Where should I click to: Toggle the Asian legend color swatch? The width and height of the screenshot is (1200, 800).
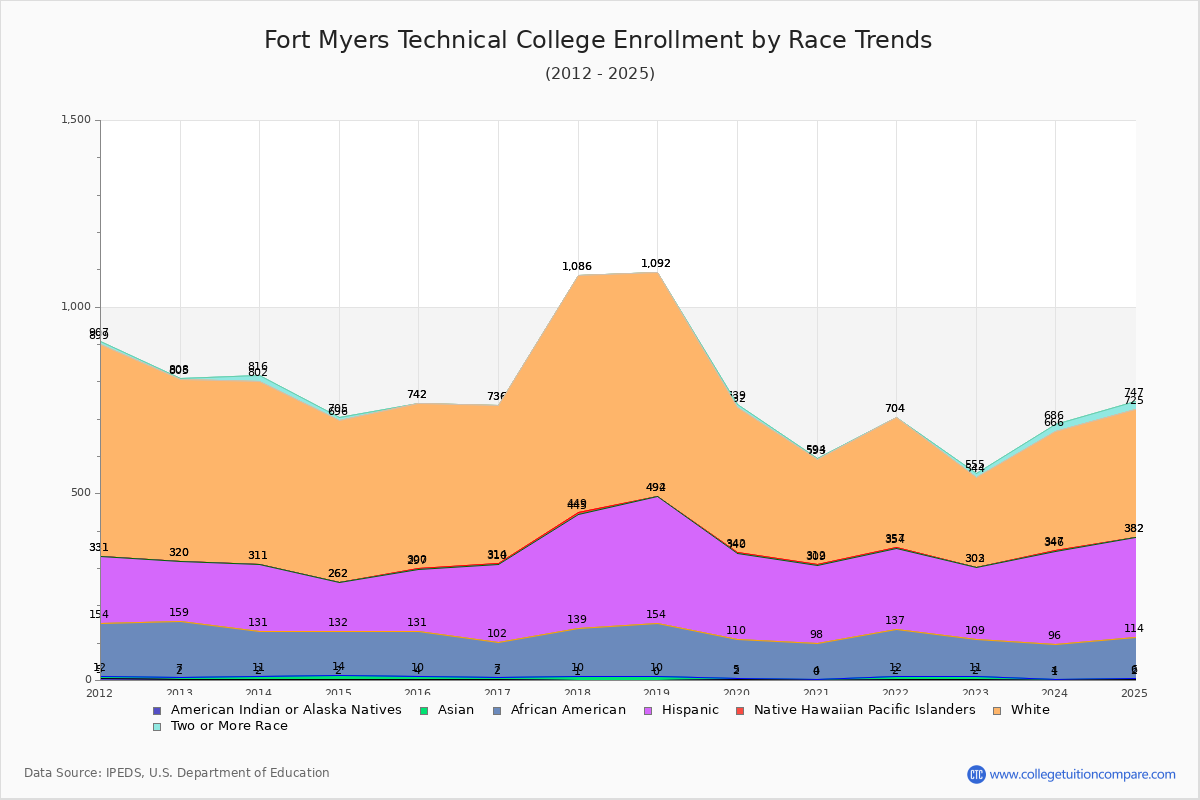424,710
